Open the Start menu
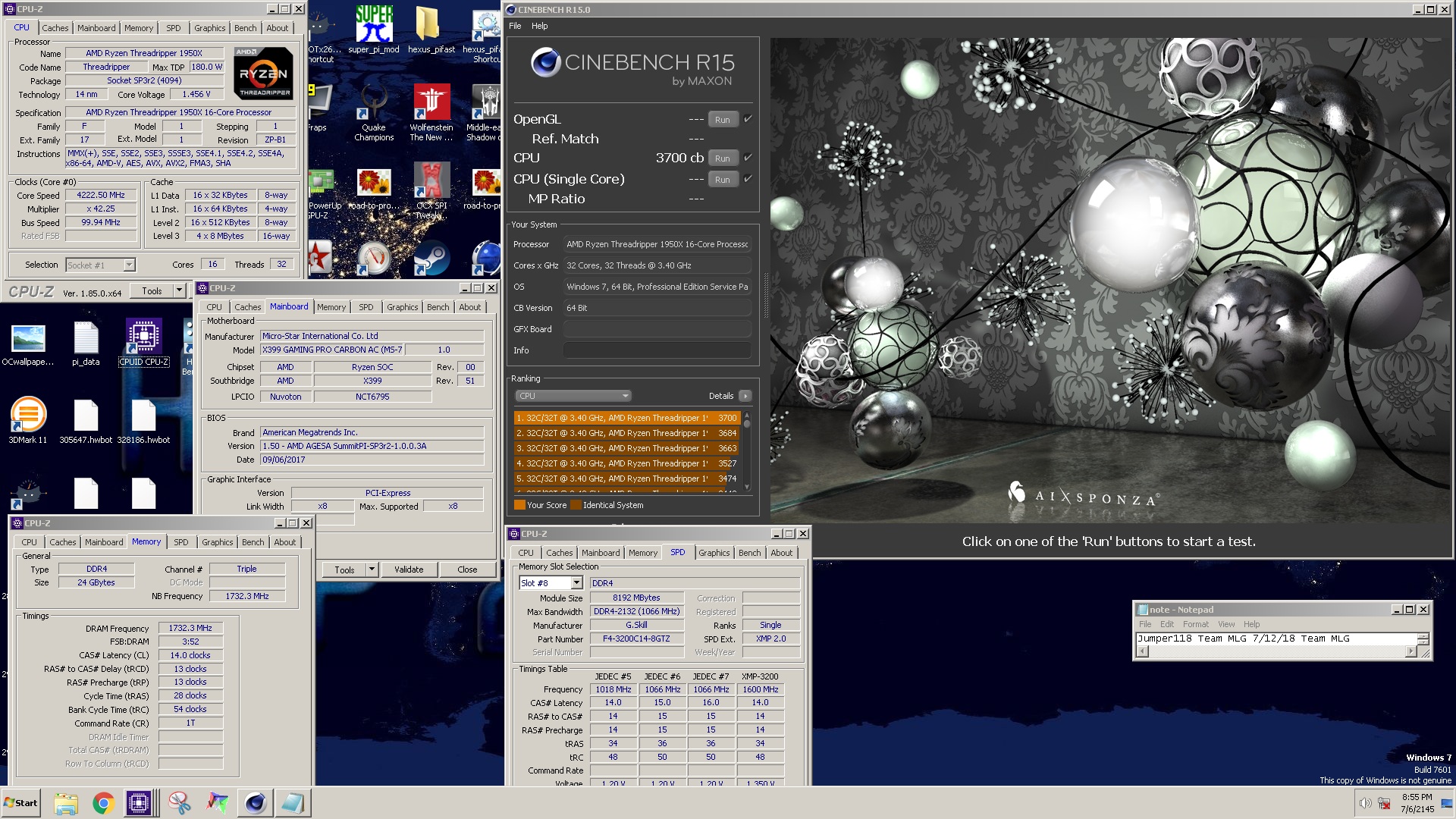The width and height of the screenshot is (1456, 819). pos(21,803)
